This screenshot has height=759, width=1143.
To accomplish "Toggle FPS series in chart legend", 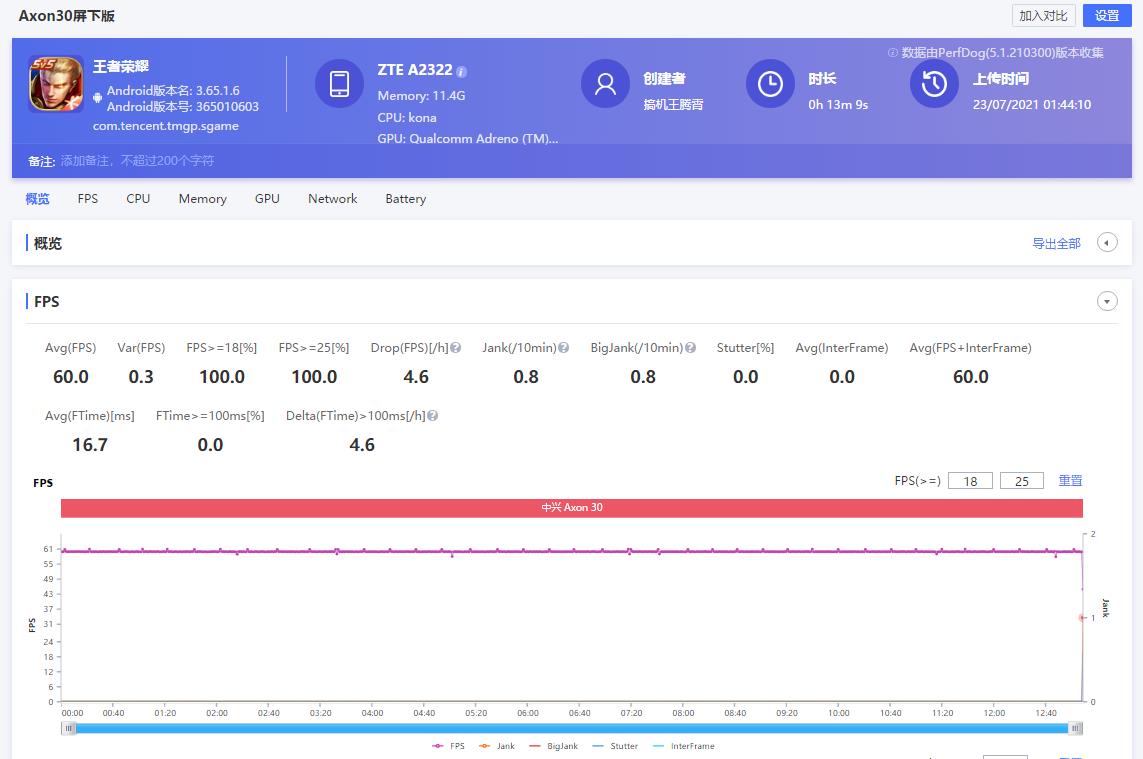I will tap(448, 746).
